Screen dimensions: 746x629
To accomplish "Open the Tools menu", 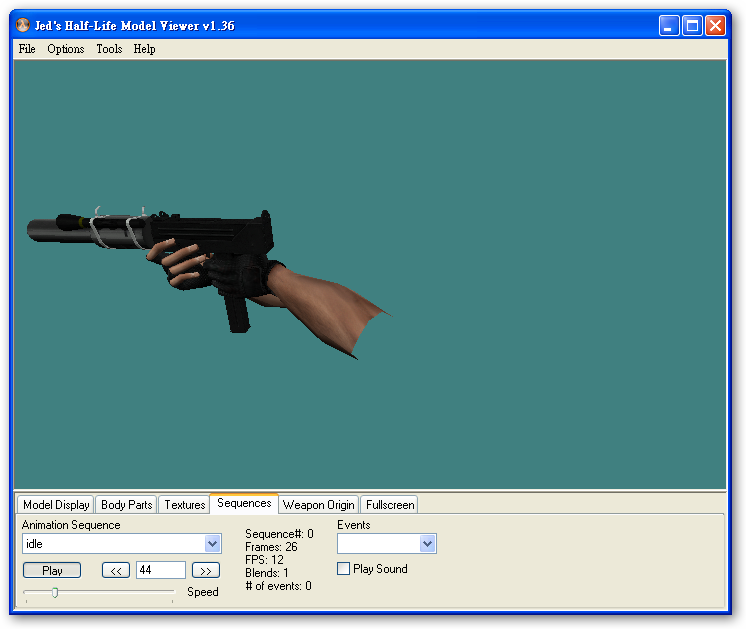I will click(109, 49).
